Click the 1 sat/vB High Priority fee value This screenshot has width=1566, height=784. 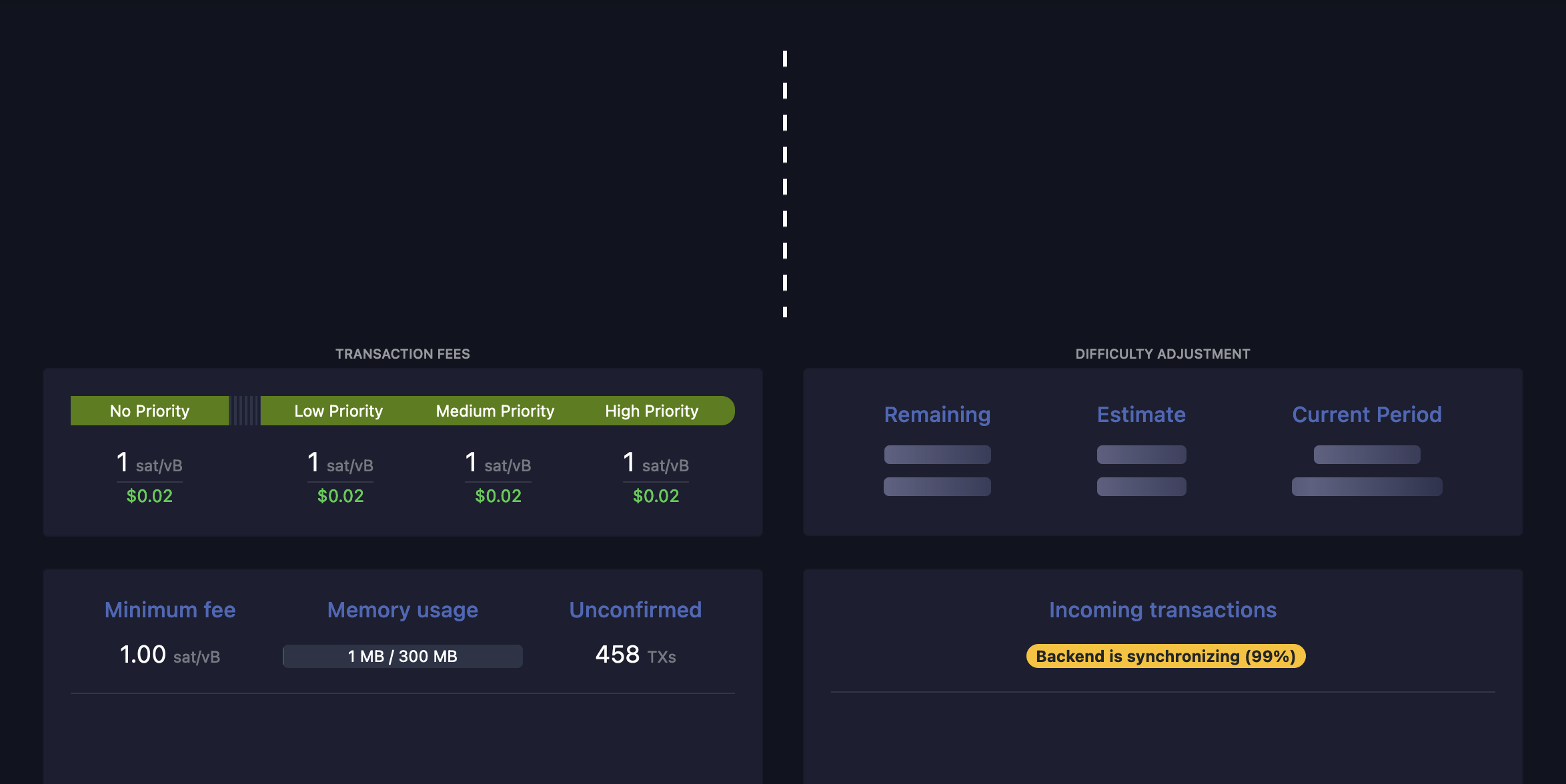coord(656,463)
